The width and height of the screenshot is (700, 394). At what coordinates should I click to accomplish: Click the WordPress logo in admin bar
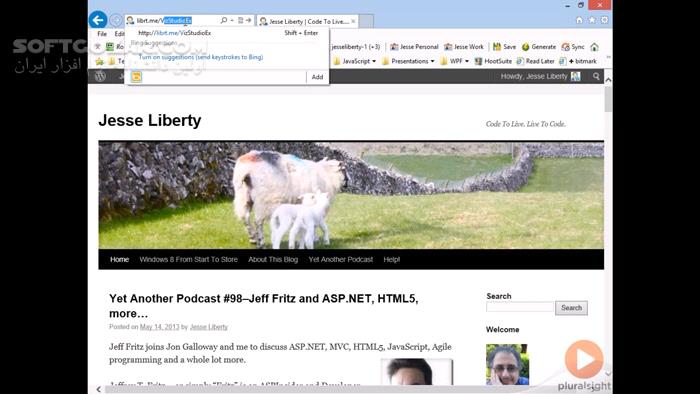pos(100,76)
